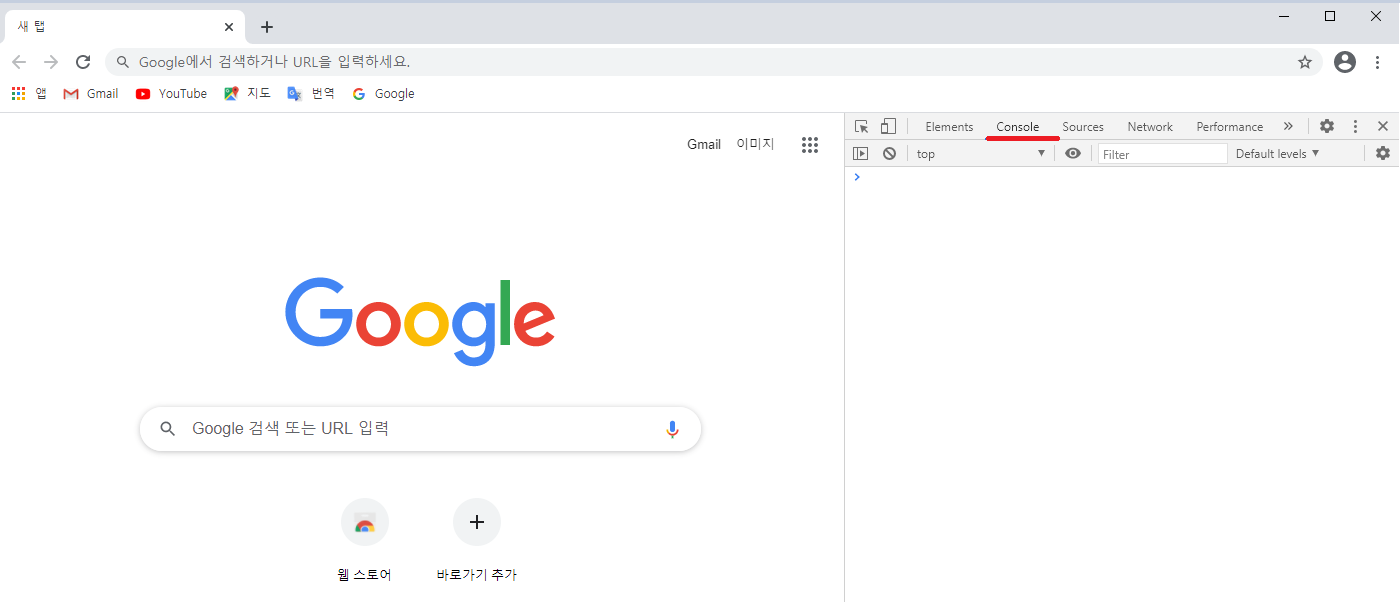Focus the console Filter field
The height and width of the screenshot is (603, 1400).
coord(1162,154)
